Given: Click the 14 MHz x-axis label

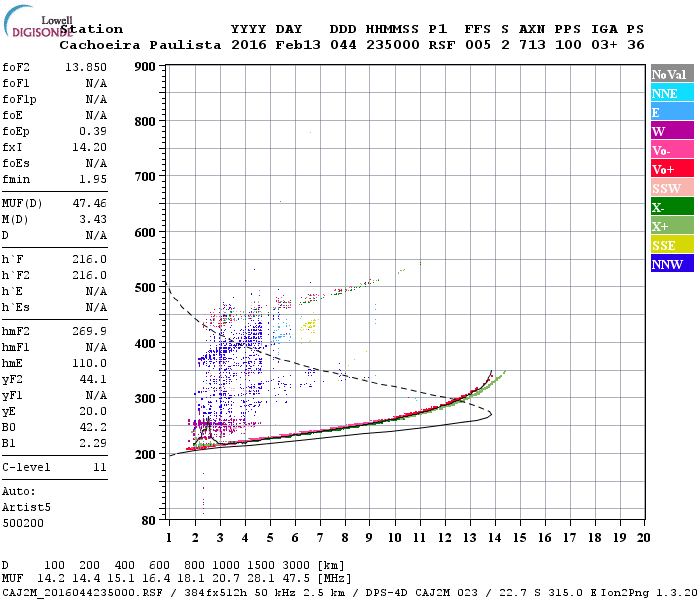Looking at the screenshot, I should 495,538.
